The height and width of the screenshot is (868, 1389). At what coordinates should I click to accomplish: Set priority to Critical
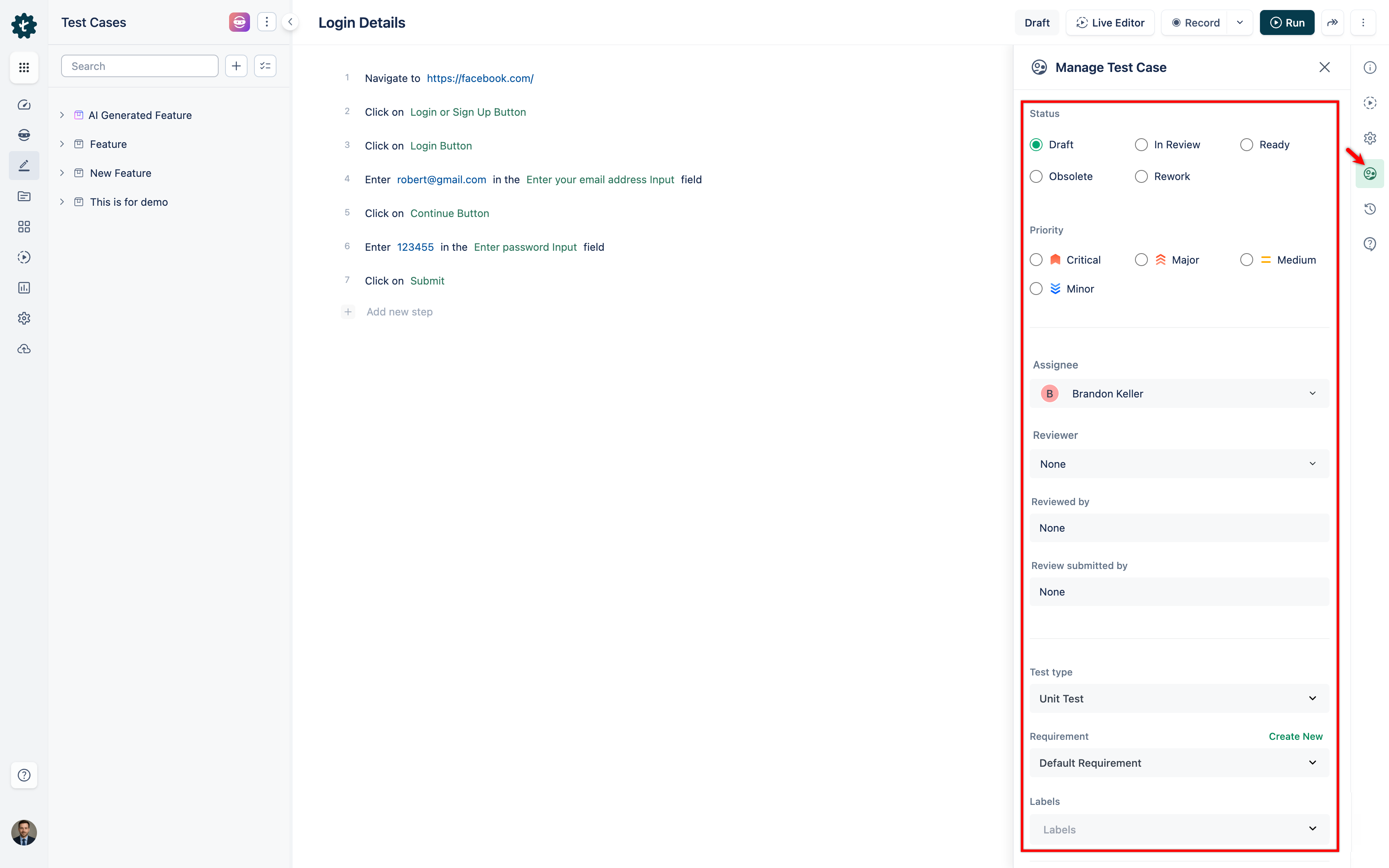[x=1036, y=260]
